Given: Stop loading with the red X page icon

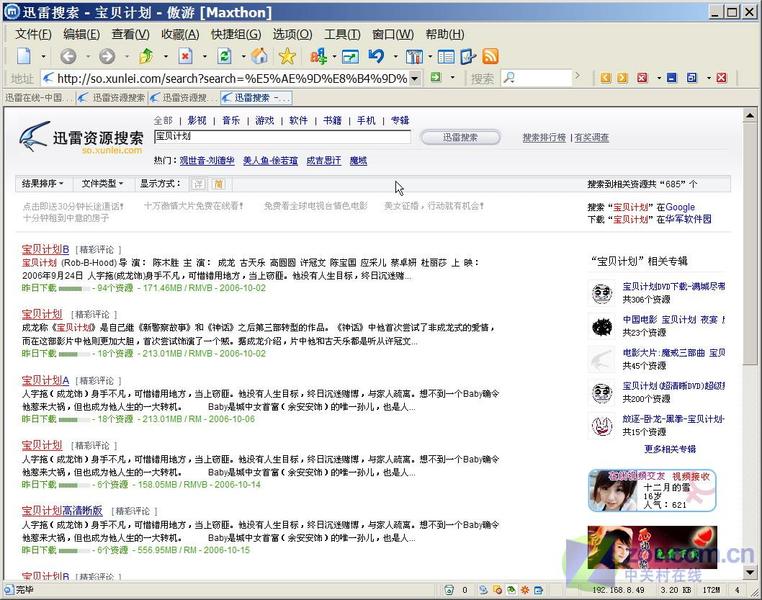Looking at the screenshot, I should click(x=185, y=56).
